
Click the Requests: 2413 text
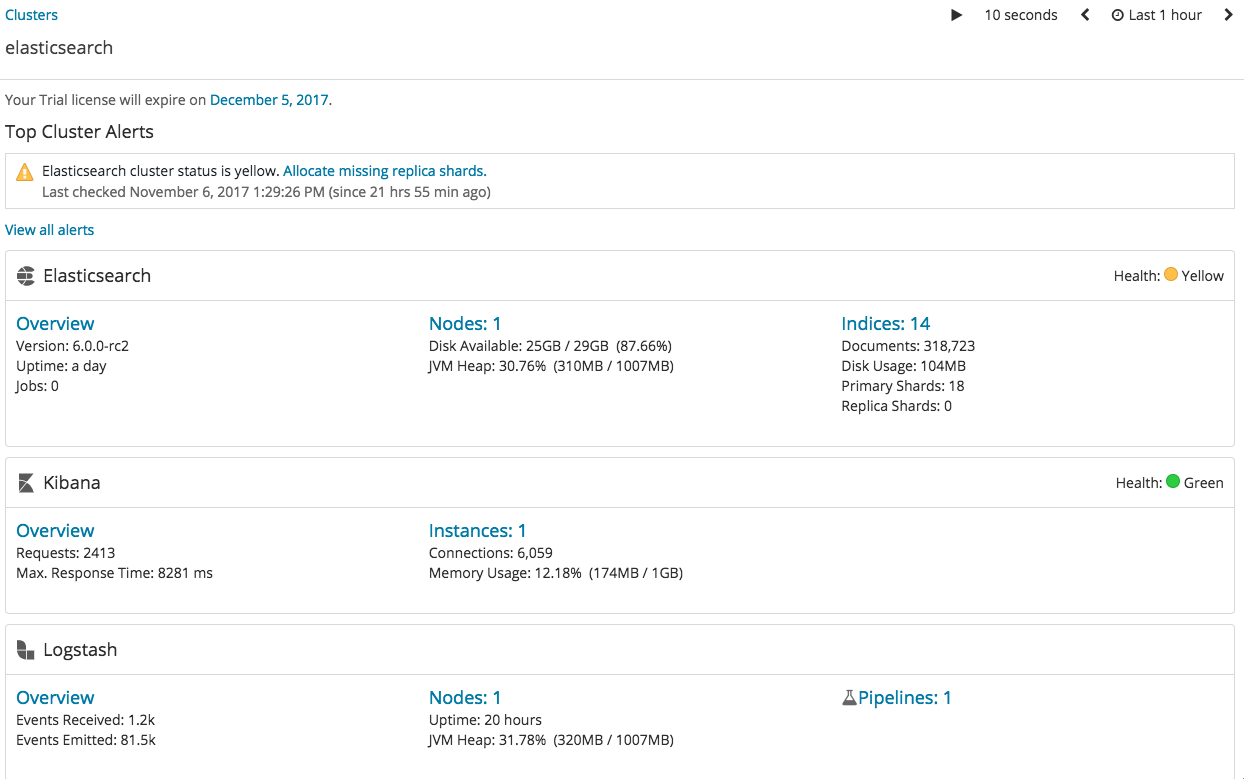[x=66, y=553]
